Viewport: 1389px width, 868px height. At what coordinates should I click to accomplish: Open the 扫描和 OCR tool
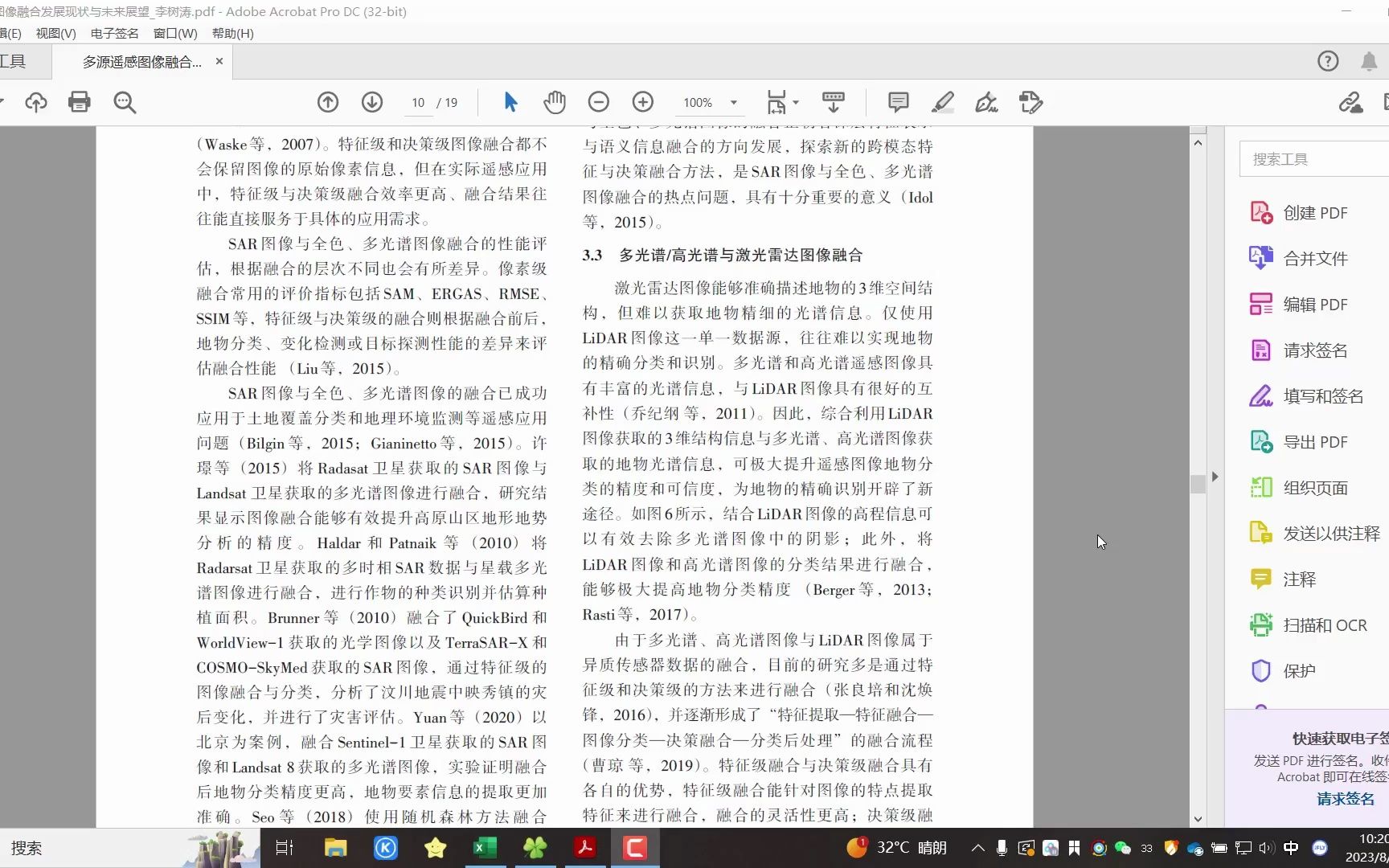(x=1318, y=624)
